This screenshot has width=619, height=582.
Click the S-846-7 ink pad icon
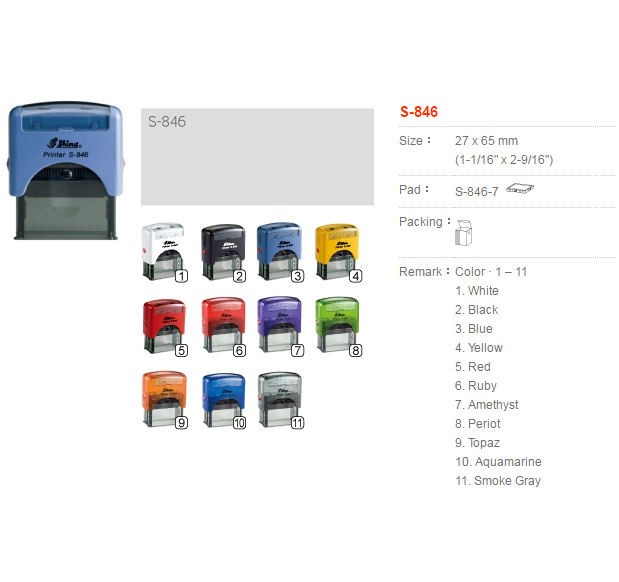[x=520, y=188]
